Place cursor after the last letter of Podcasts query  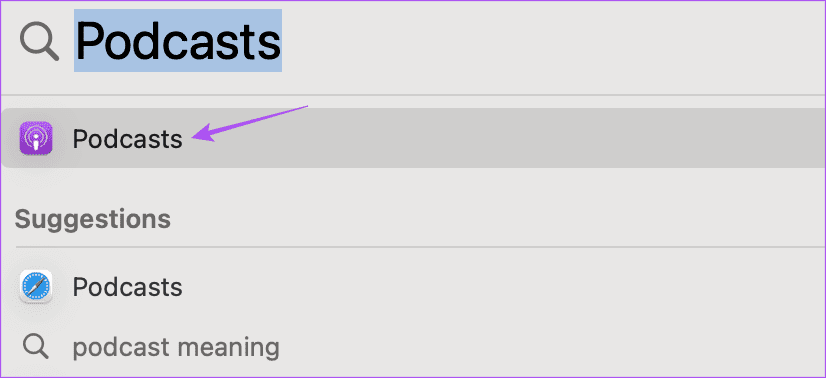pos(281,42)
